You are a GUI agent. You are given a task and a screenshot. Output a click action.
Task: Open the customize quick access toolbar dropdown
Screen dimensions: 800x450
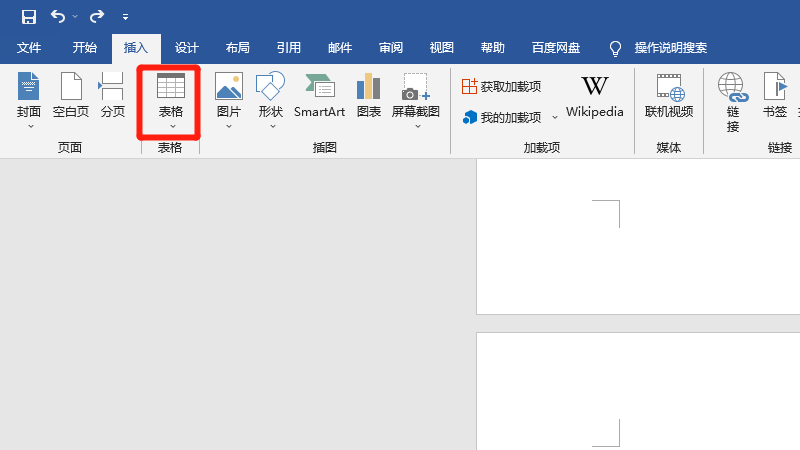click(126, 17)
